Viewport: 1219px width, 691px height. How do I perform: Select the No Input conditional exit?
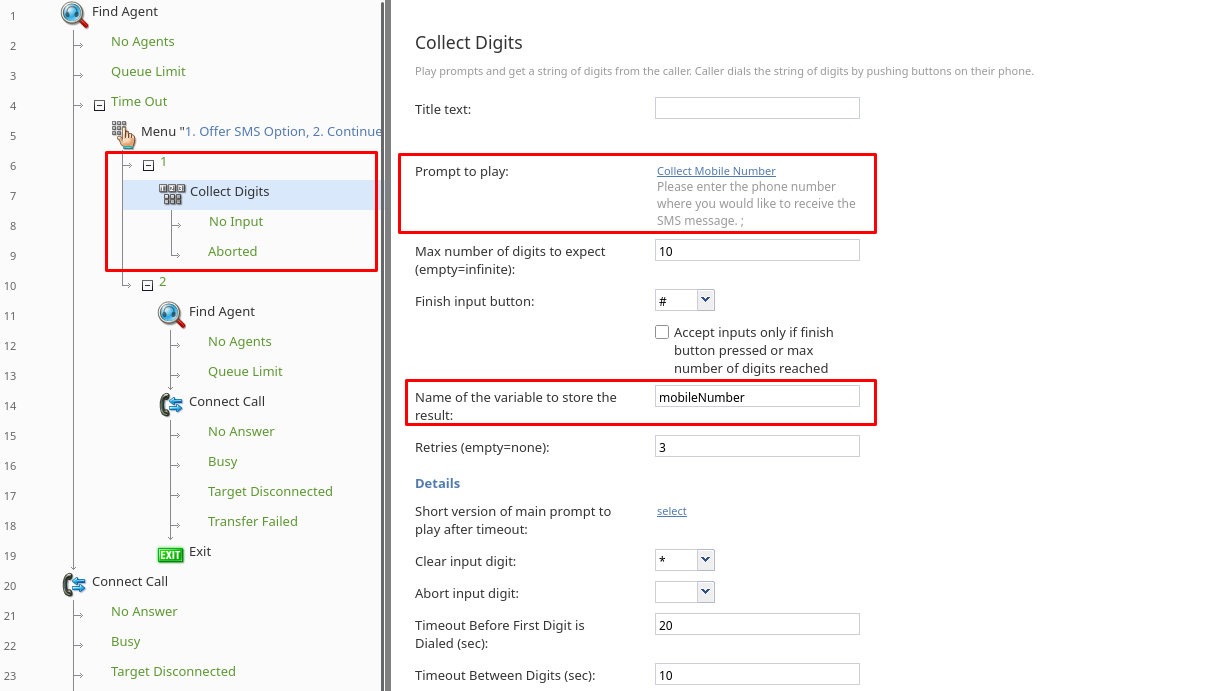pos(236,222)
